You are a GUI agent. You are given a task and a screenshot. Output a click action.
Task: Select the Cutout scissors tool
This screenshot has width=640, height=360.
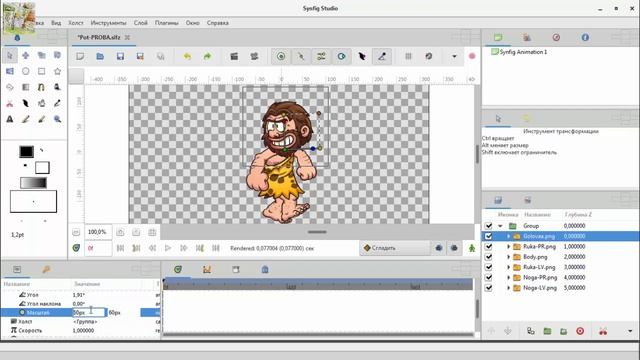pyautogui.click(x=10, y=103)
